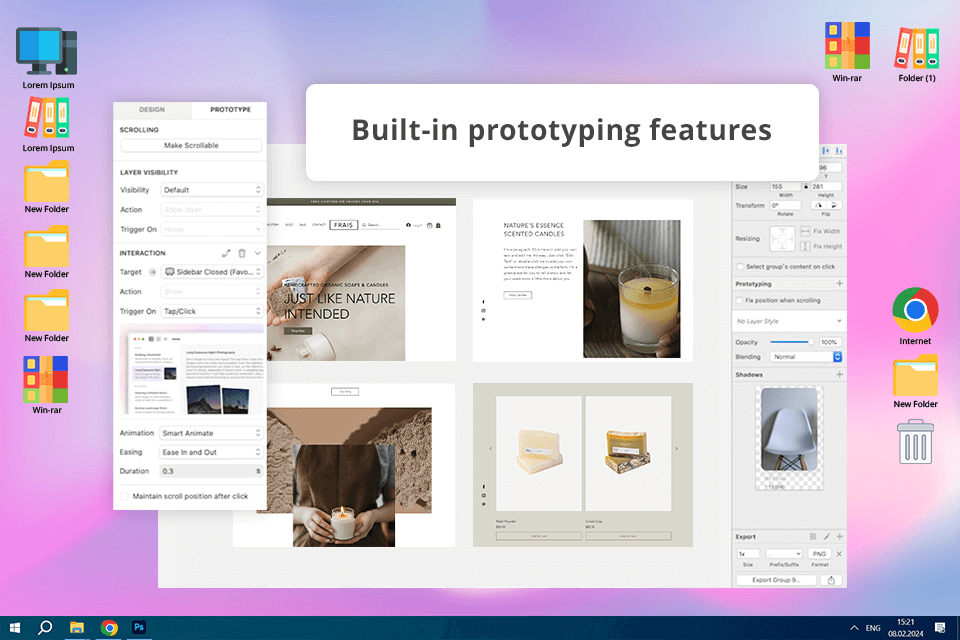
Task: Collapse the Interaction section chevron
Action: 258,253
